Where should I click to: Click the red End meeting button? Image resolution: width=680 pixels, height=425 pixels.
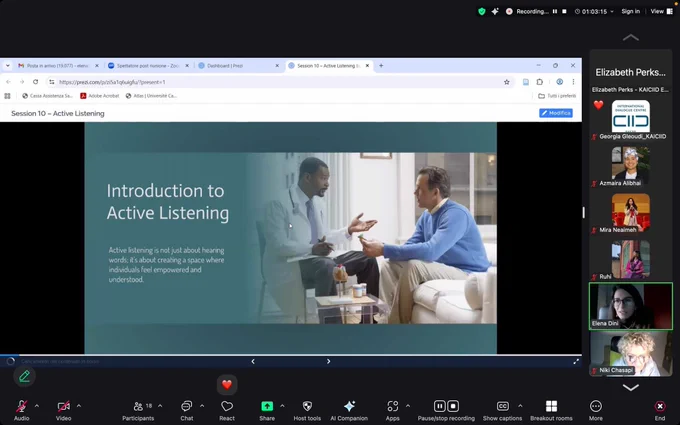[660, 410]
